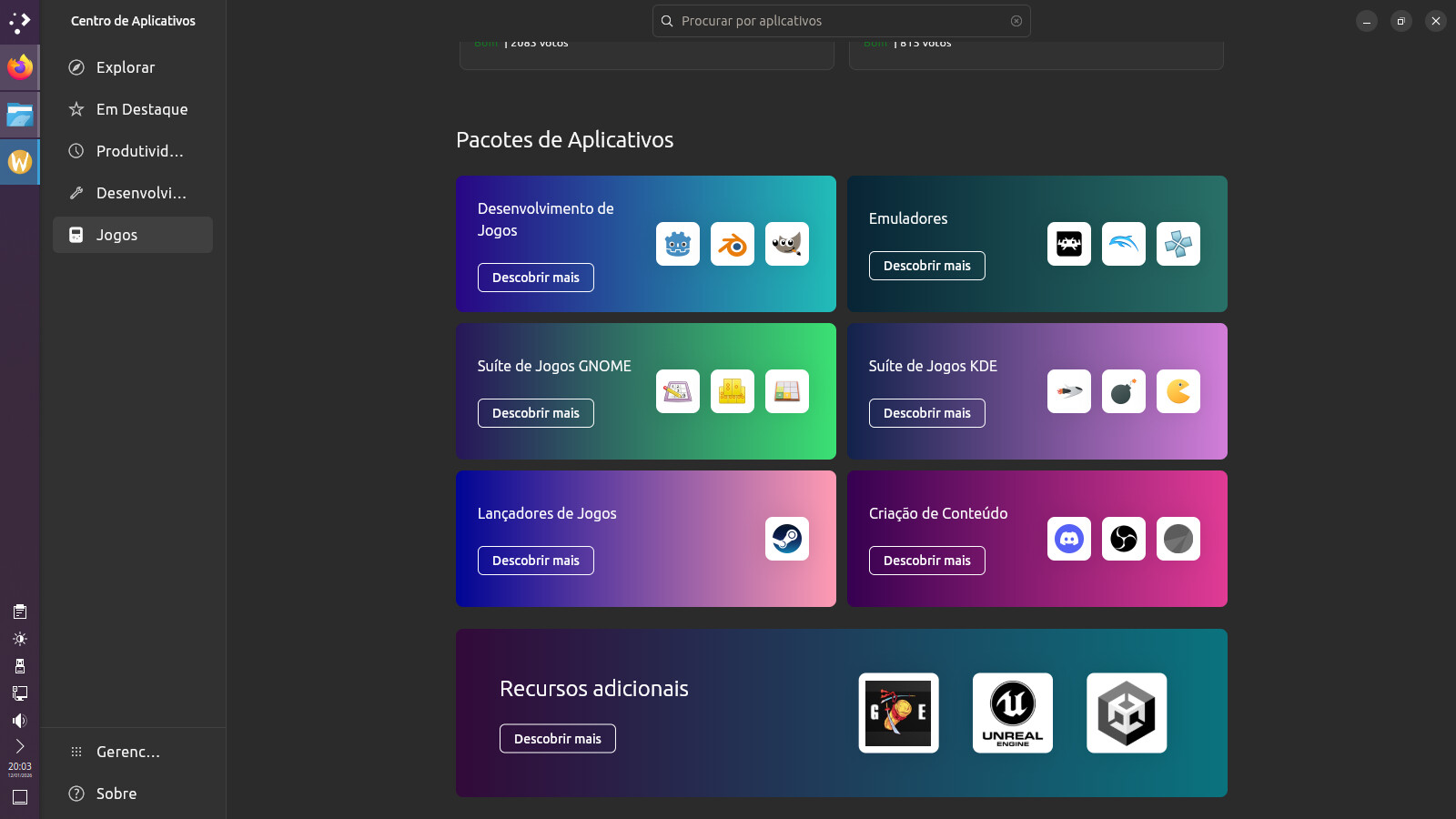The height and width of the screenshot is (819, 1456).
Task: Click the RetroArch emulator icon
Action: coord(1069,244)
